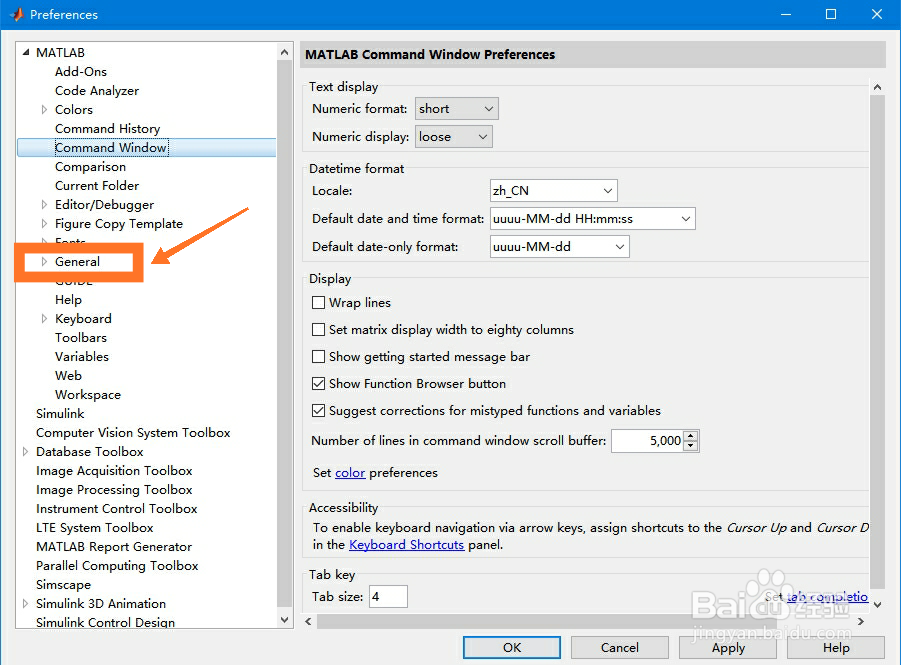Increase scroll buffer lines with up stepper
901x665 pixels.
tap(691, 436)
